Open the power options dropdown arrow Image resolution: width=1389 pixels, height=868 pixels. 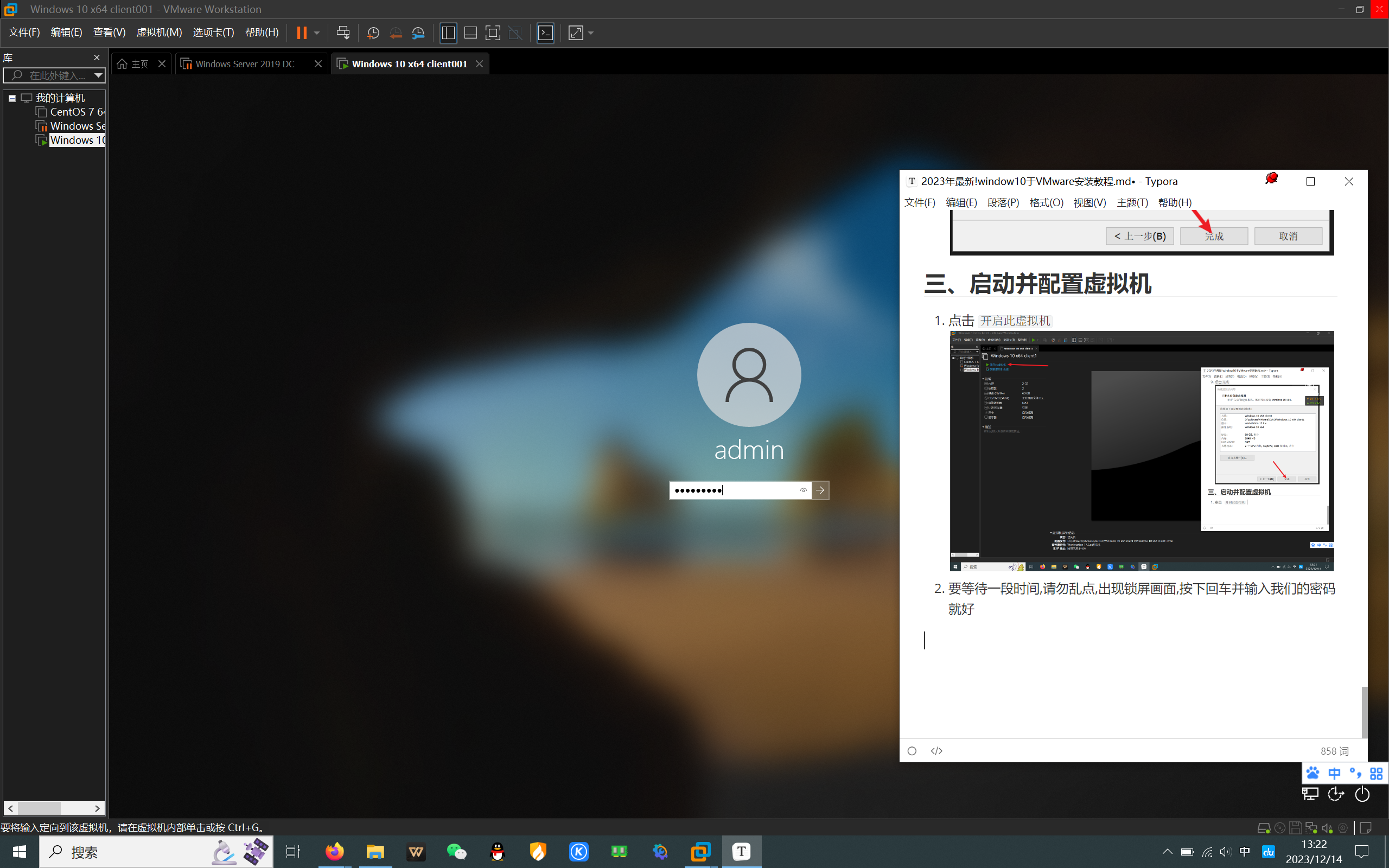point(317,33)
